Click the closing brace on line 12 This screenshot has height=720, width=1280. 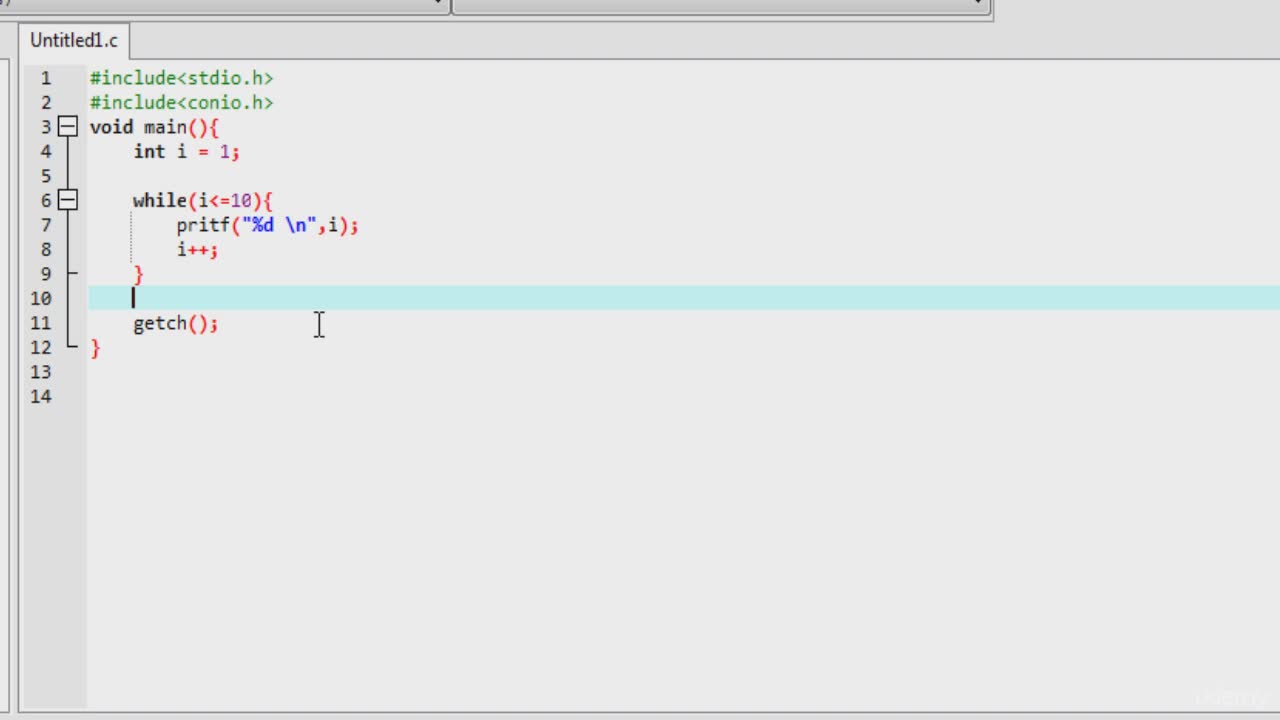coord(95,348)
